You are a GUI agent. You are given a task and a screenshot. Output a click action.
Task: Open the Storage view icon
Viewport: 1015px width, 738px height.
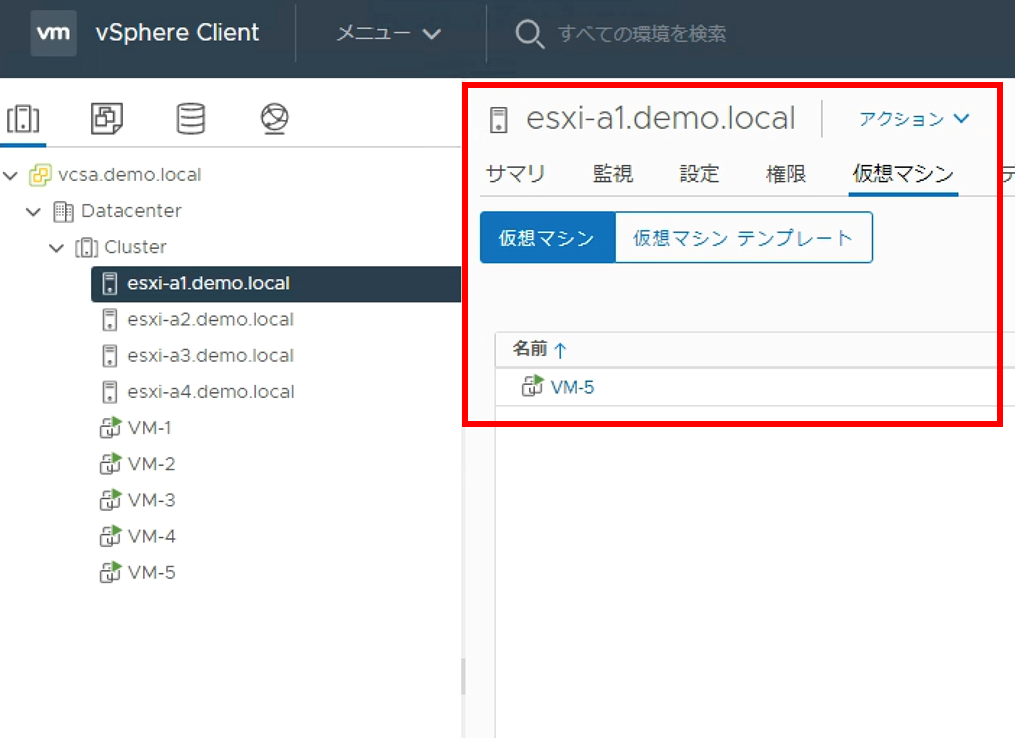coord(191,118)
